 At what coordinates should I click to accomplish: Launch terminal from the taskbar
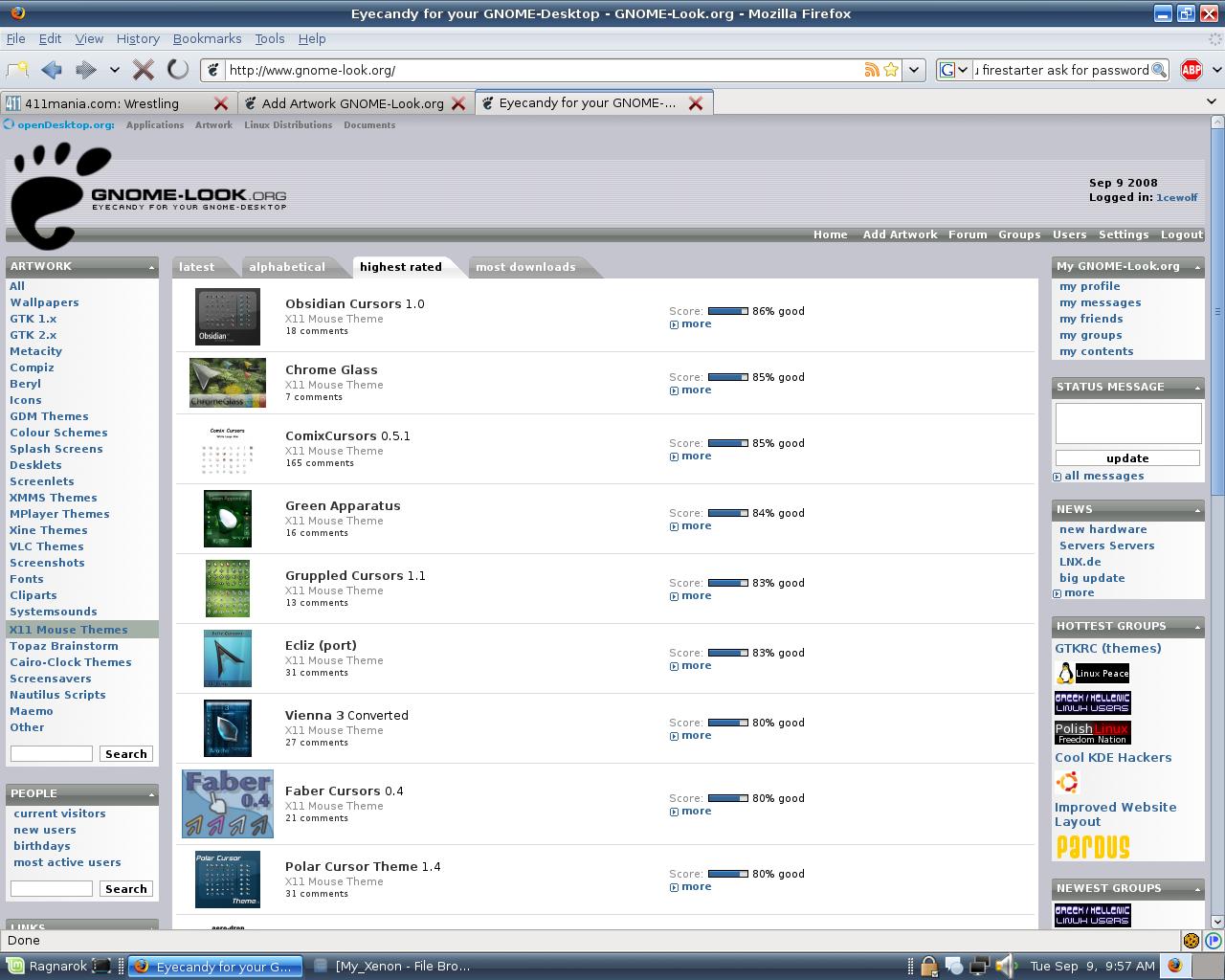pyautogui.click(x=101, y=966)
